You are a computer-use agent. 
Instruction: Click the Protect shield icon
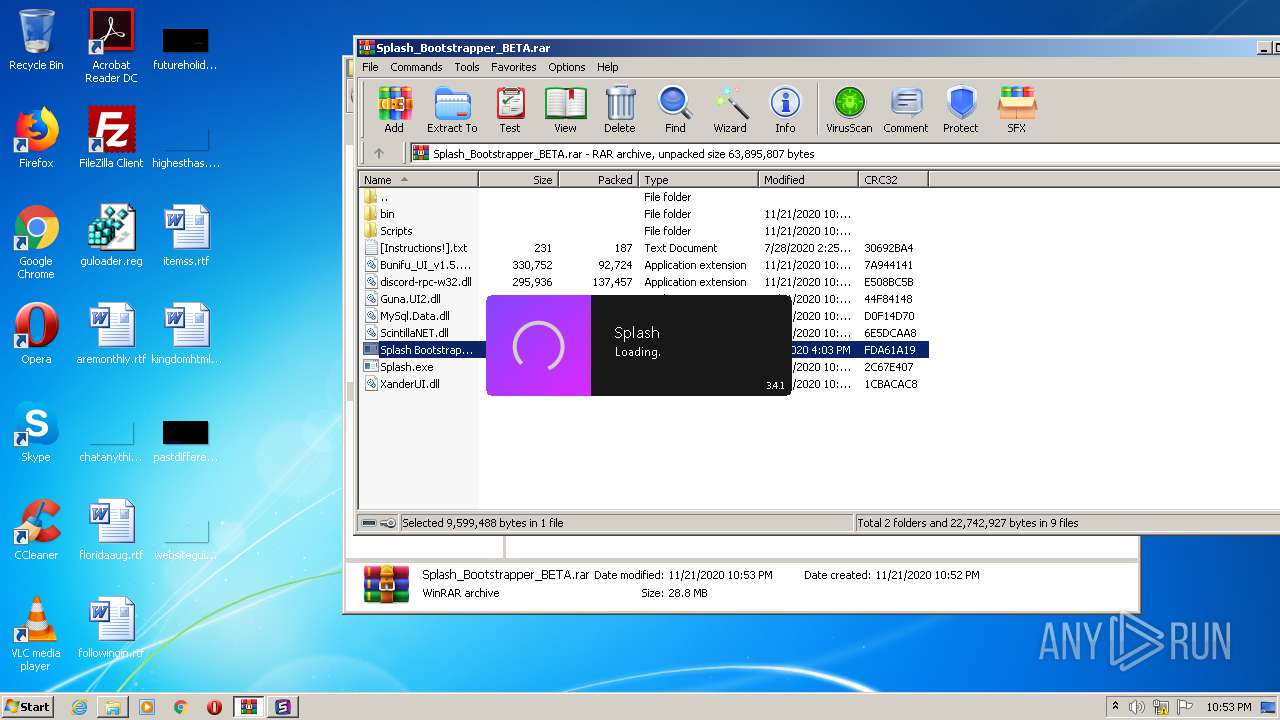pos(961,109)
